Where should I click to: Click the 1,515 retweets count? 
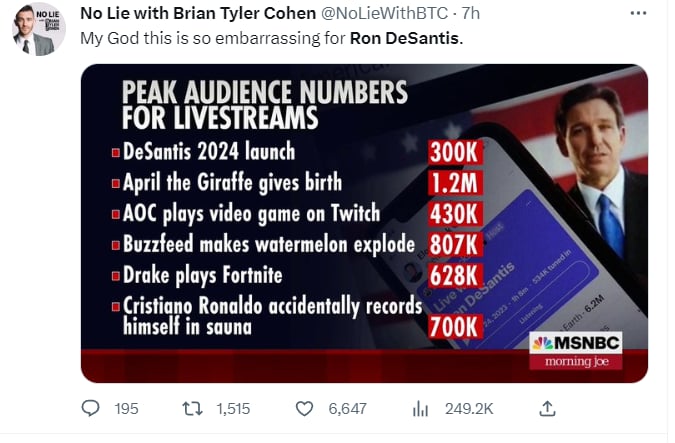pyautogui.click(x=233, y=409)
